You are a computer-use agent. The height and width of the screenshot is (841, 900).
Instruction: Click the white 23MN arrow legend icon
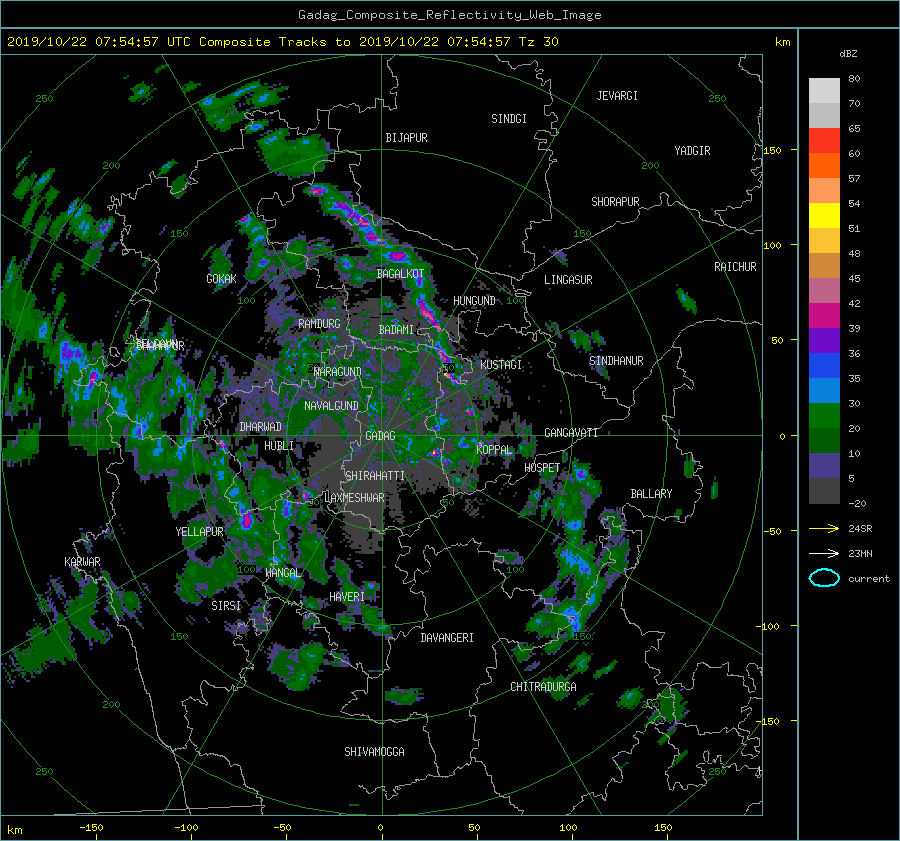coord(824,553)
